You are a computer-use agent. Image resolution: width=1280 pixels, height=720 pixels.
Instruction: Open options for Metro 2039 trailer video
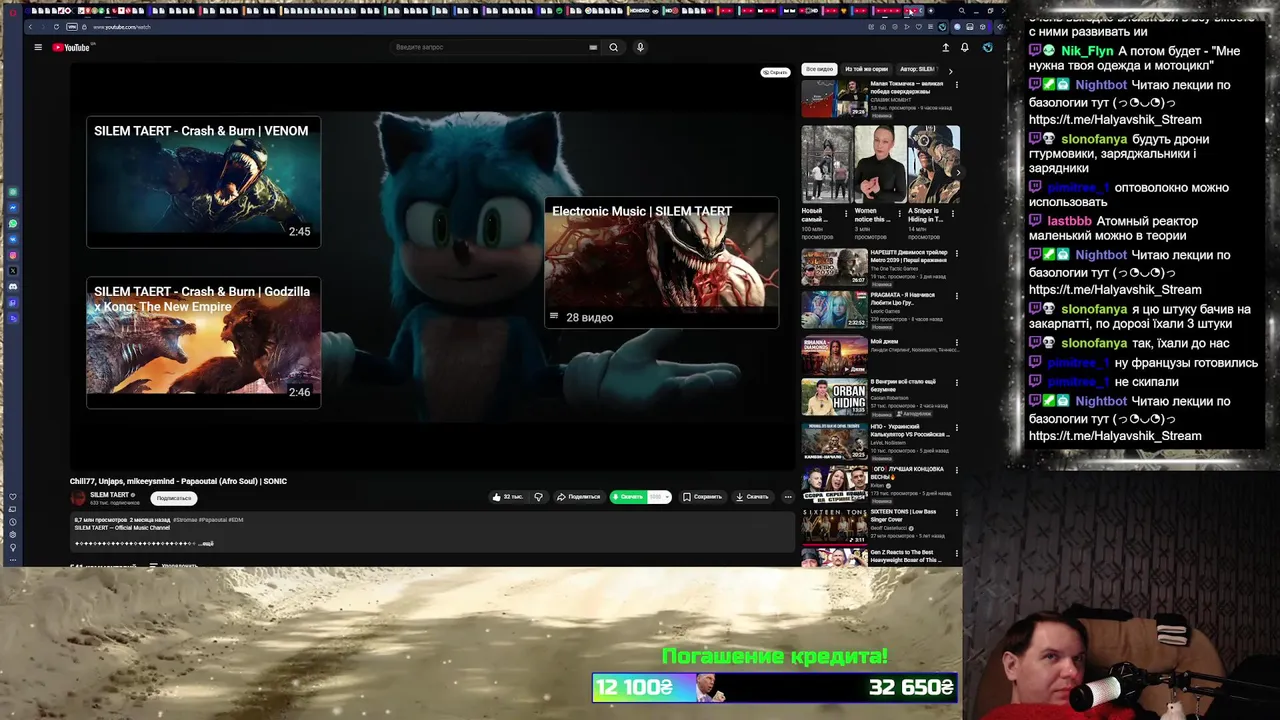956,254
